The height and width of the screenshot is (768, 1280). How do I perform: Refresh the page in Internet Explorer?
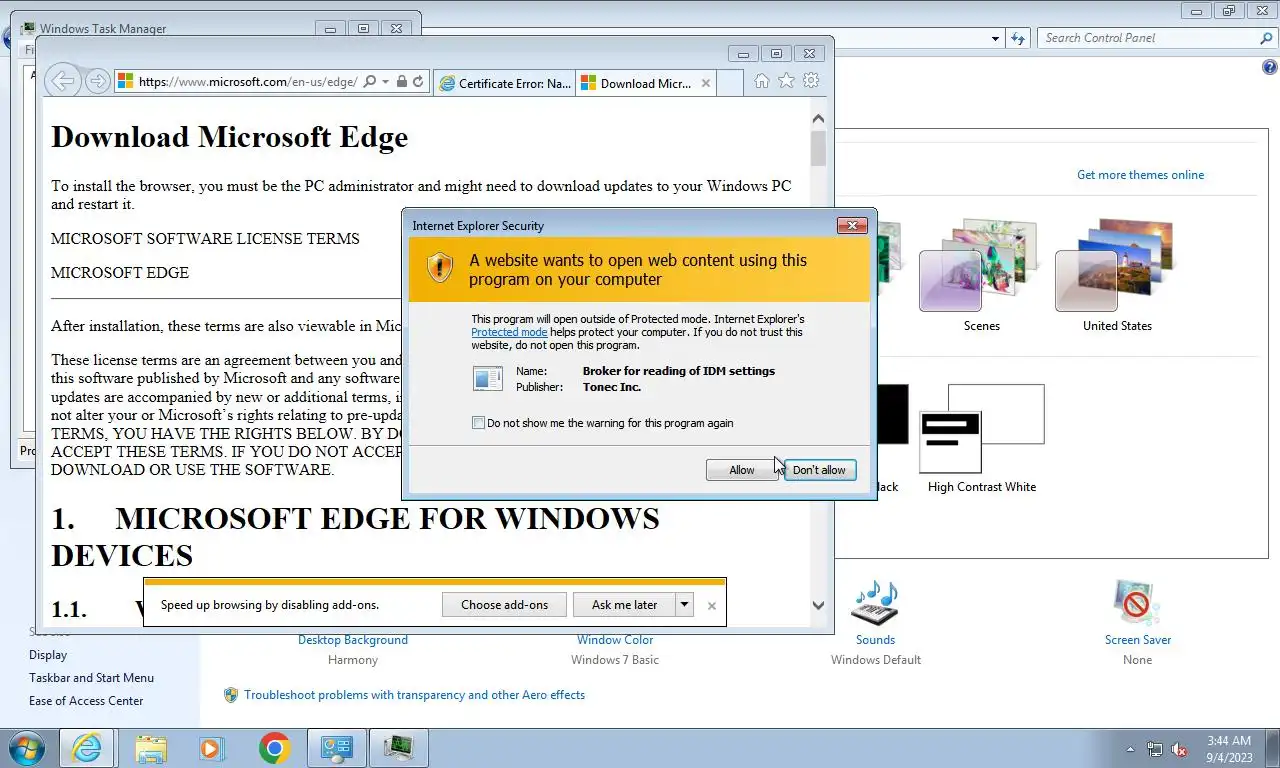click(x=418, y=82)
